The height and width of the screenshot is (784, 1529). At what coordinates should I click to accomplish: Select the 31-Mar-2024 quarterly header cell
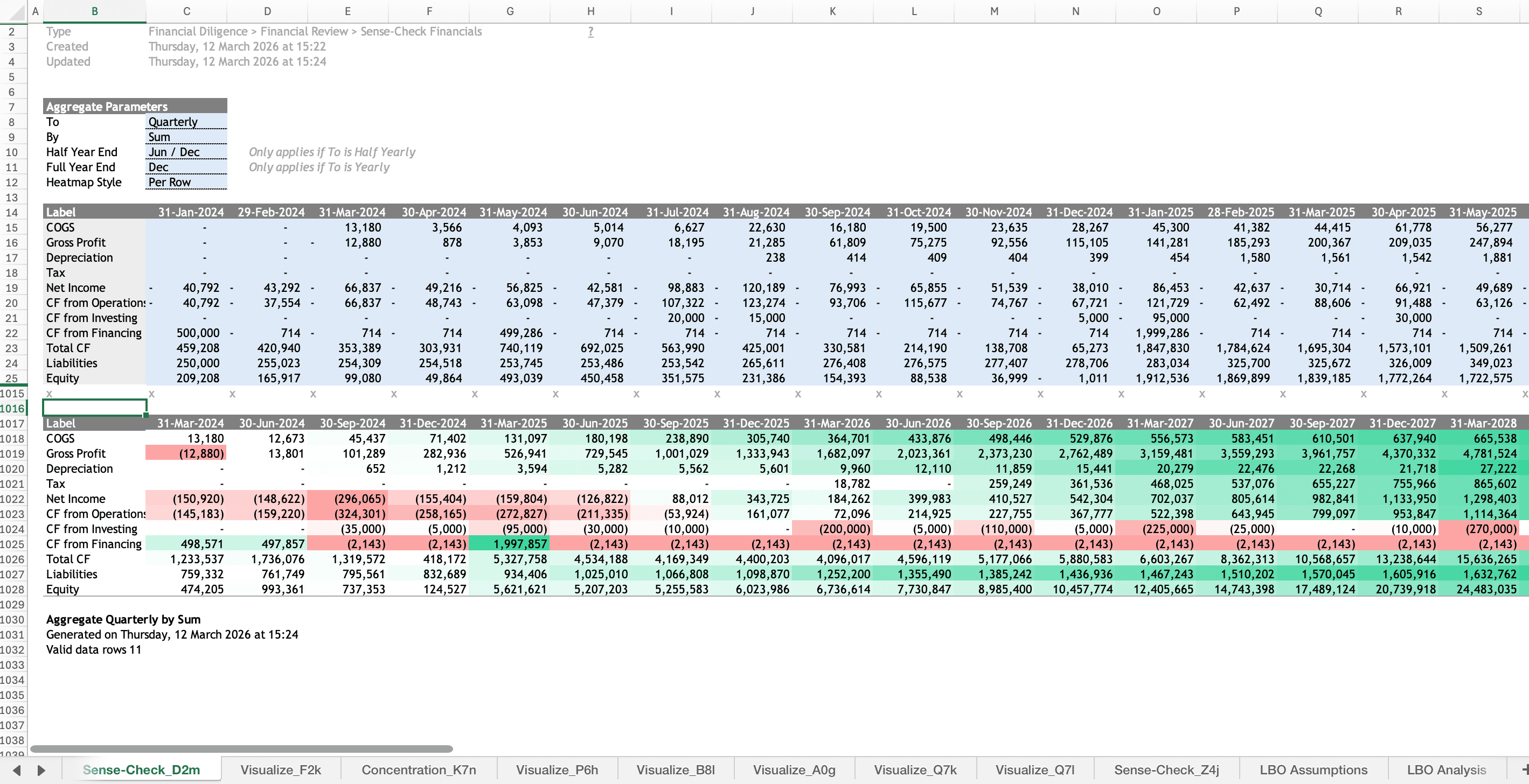point(186,423)
